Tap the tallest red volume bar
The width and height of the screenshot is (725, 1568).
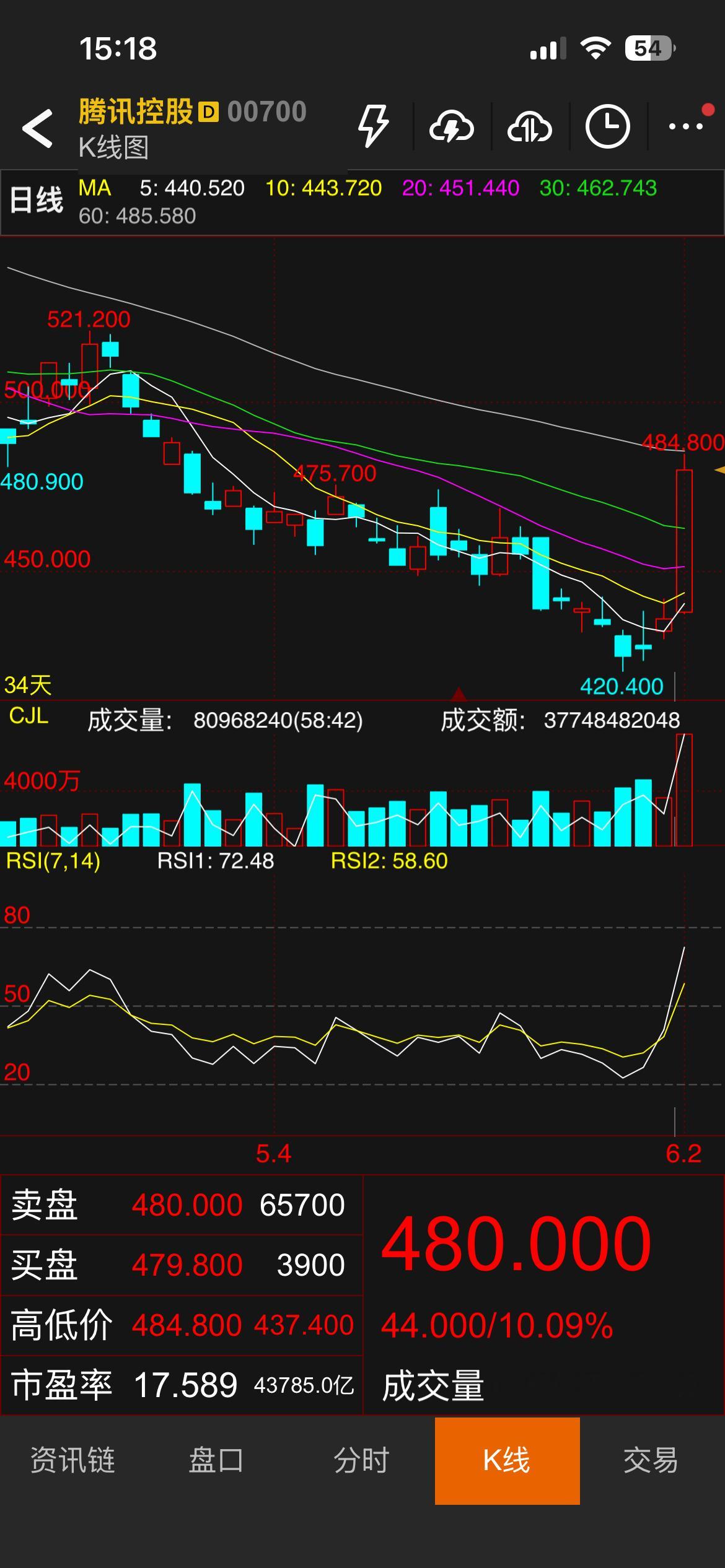click(684, 790)
